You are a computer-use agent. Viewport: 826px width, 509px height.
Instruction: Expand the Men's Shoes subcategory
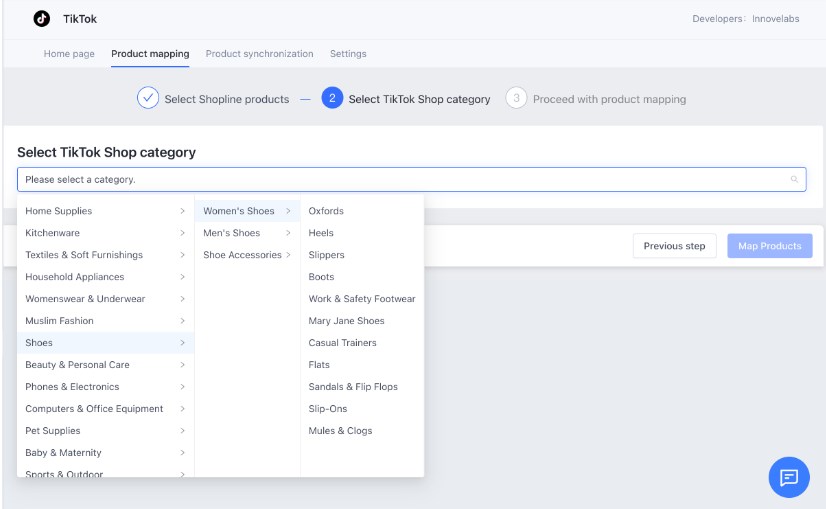point(246,233)
